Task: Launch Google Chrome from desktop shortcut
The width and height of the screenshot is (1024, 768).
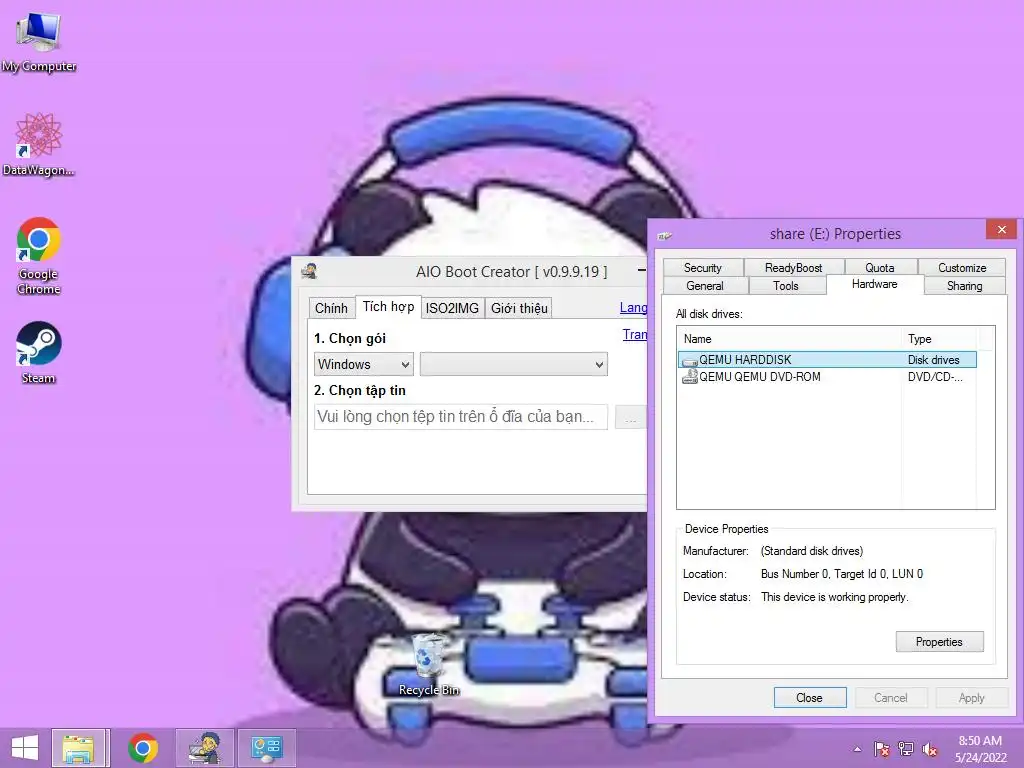Action: [x=39, y=255]
